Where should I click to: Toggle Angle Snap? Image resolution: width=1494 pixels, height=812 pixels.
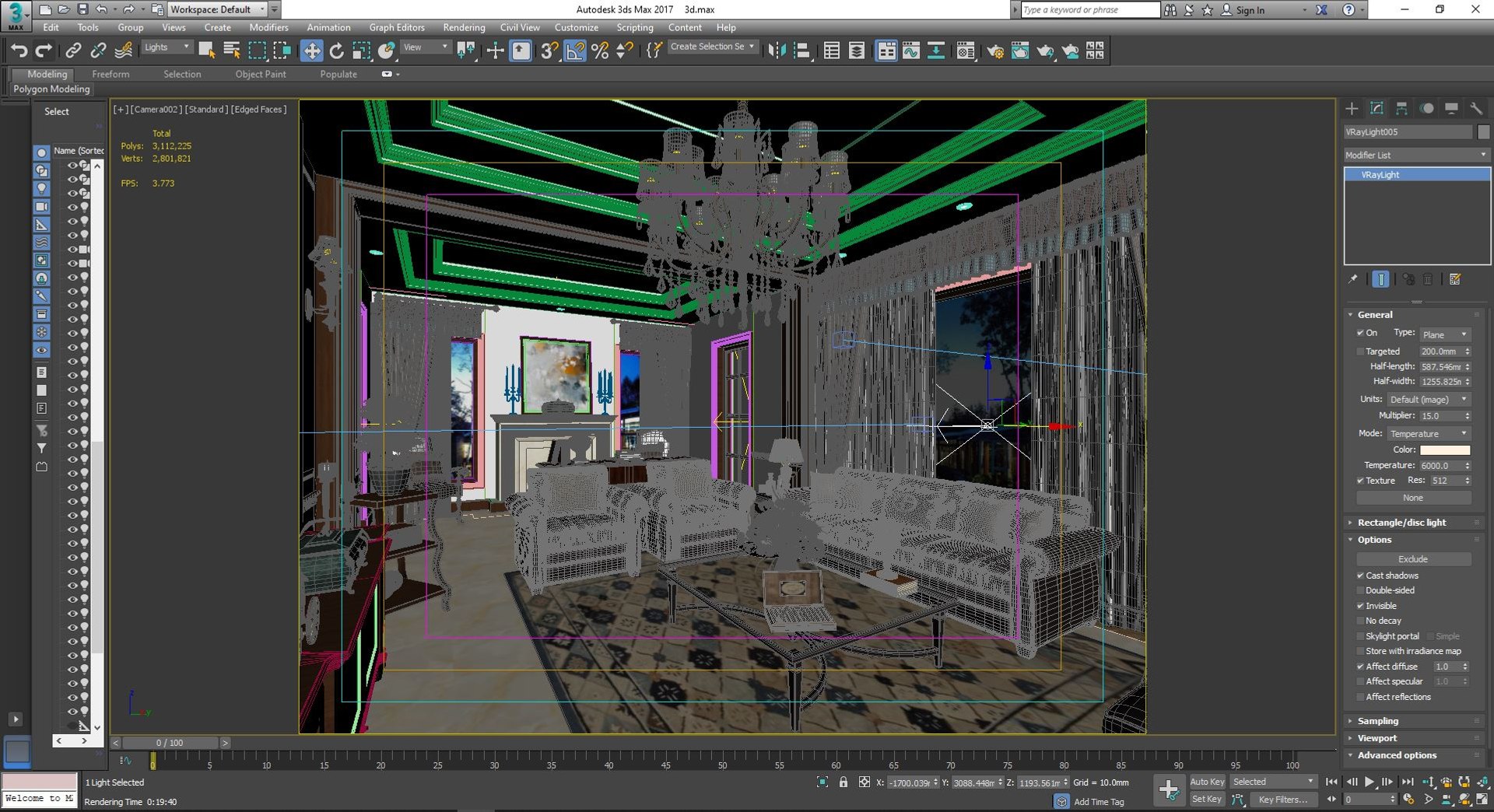574,51
